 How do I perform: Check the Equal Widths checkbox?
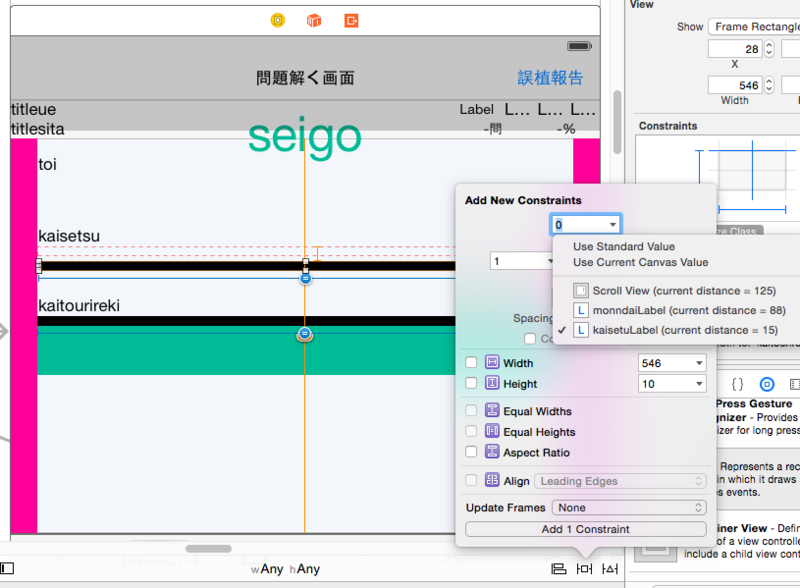coord(471,410)
